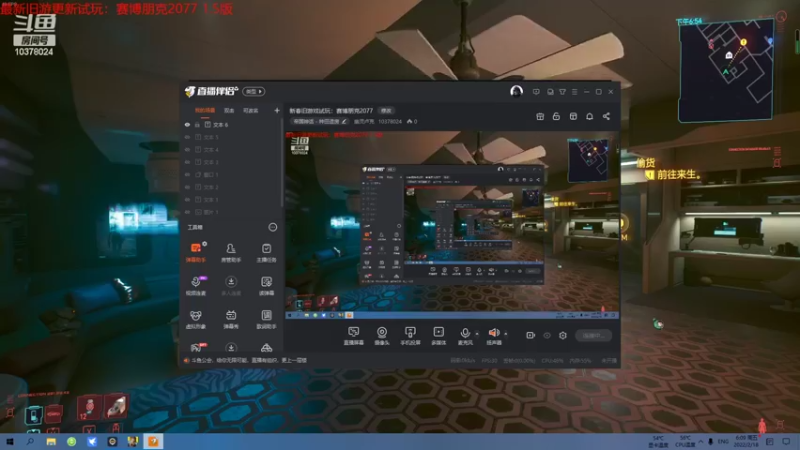The height and width of the screenshot is (450, 800).
Task: Click the stream preview thumbnail area
Action: point(452,225)
